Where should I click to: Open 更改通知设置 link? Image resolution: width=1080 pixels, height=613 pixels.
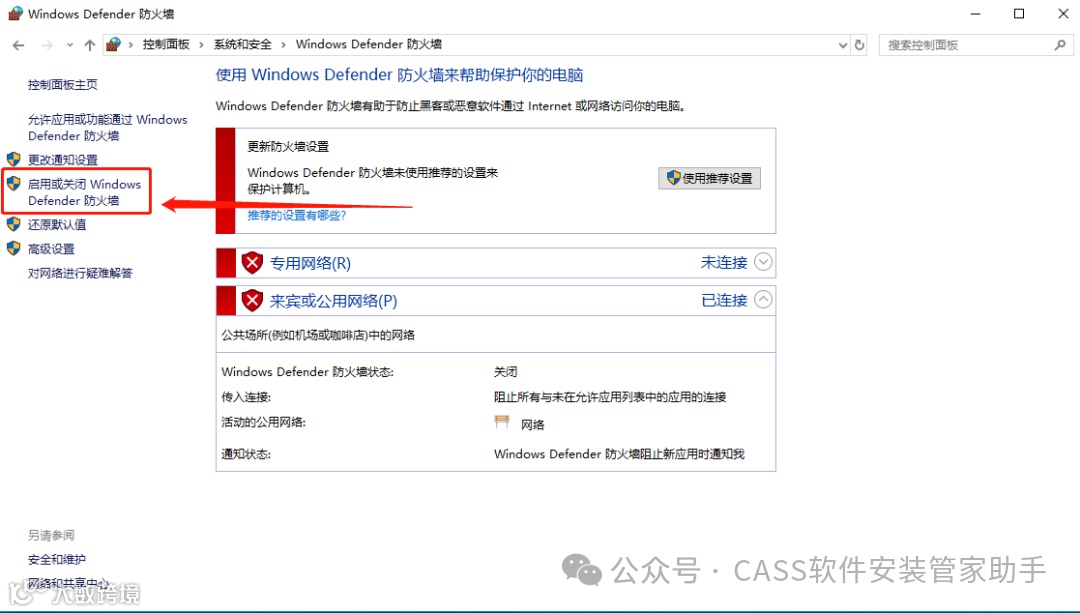pyautogui.click(x=63, y=160)
